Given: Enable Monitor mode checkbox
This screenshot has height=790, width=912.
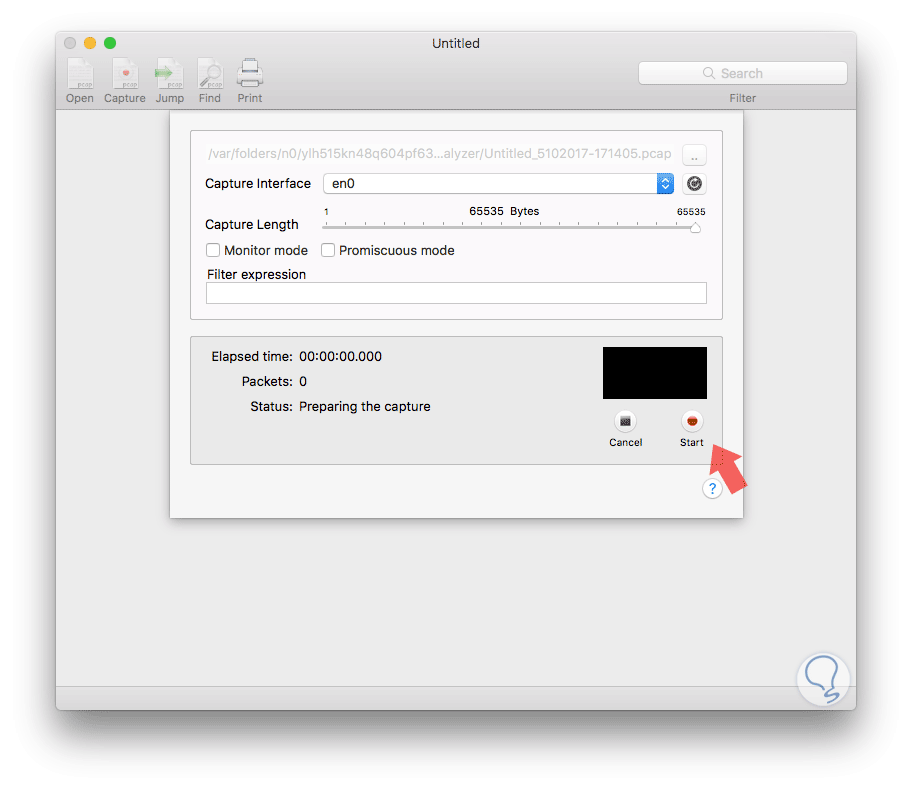Looking at the screenshot, I should (x=213, y=250).
